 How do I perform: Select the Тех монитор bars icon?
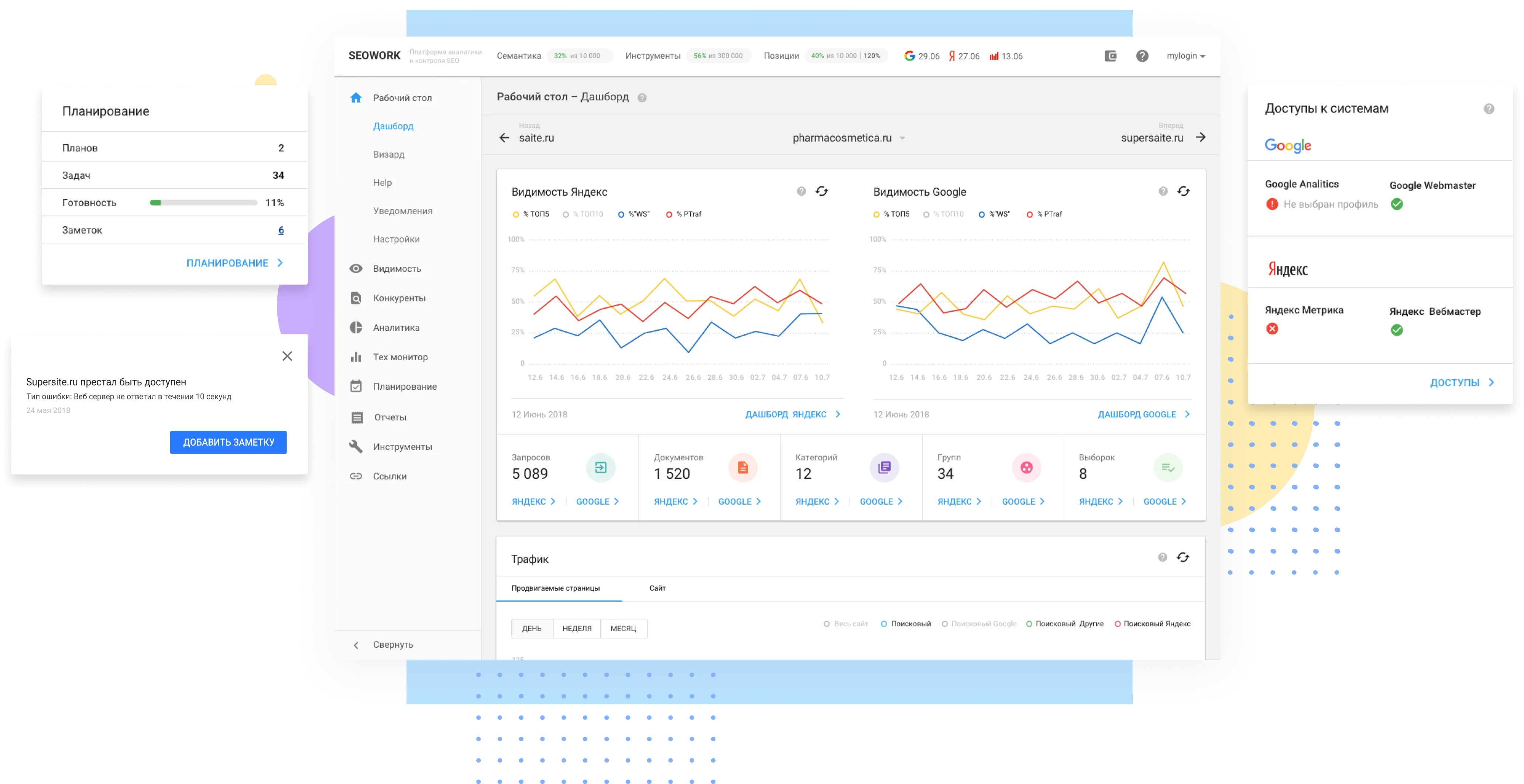356,357
